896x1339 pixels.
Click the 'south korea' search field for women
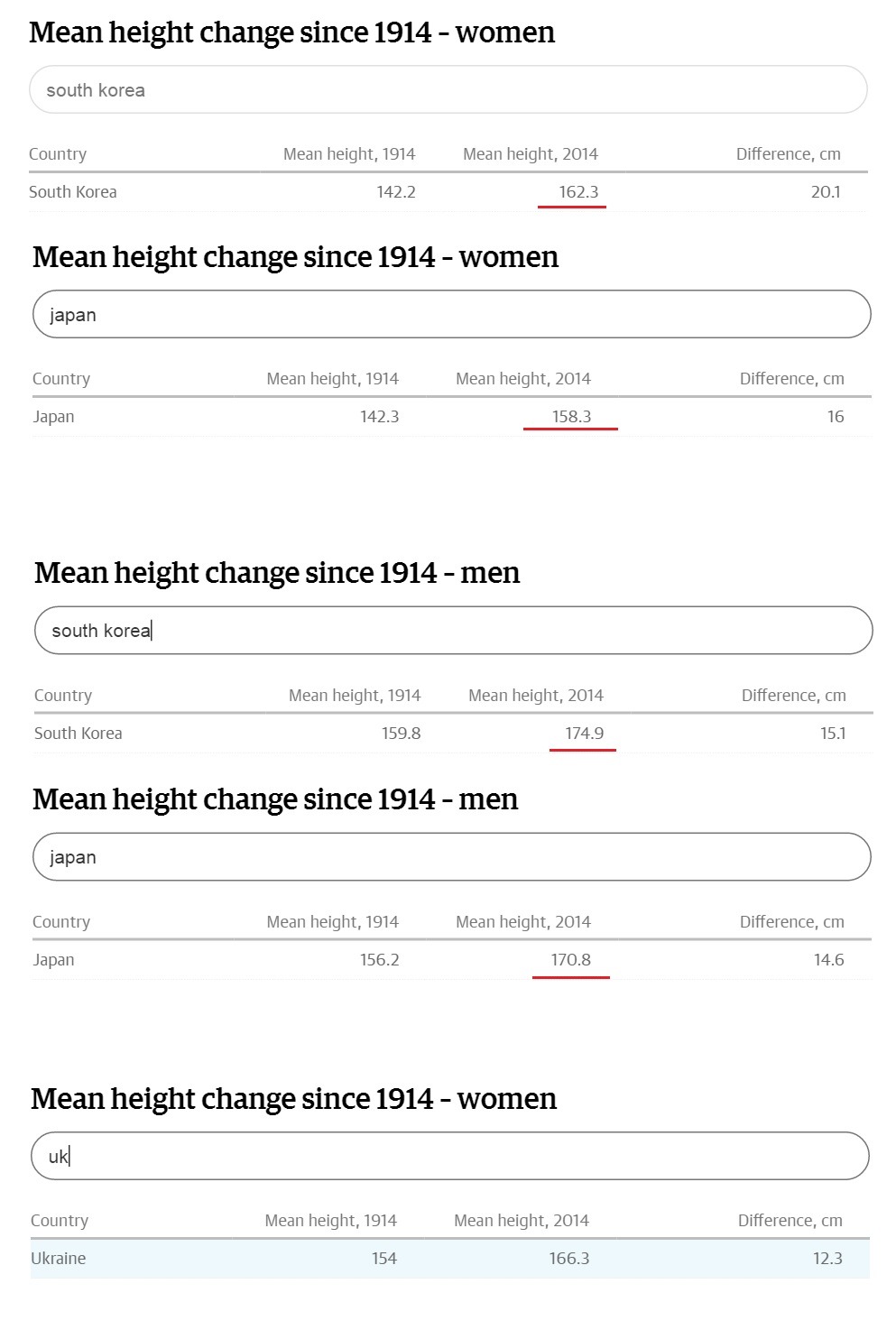coord(448,89)
